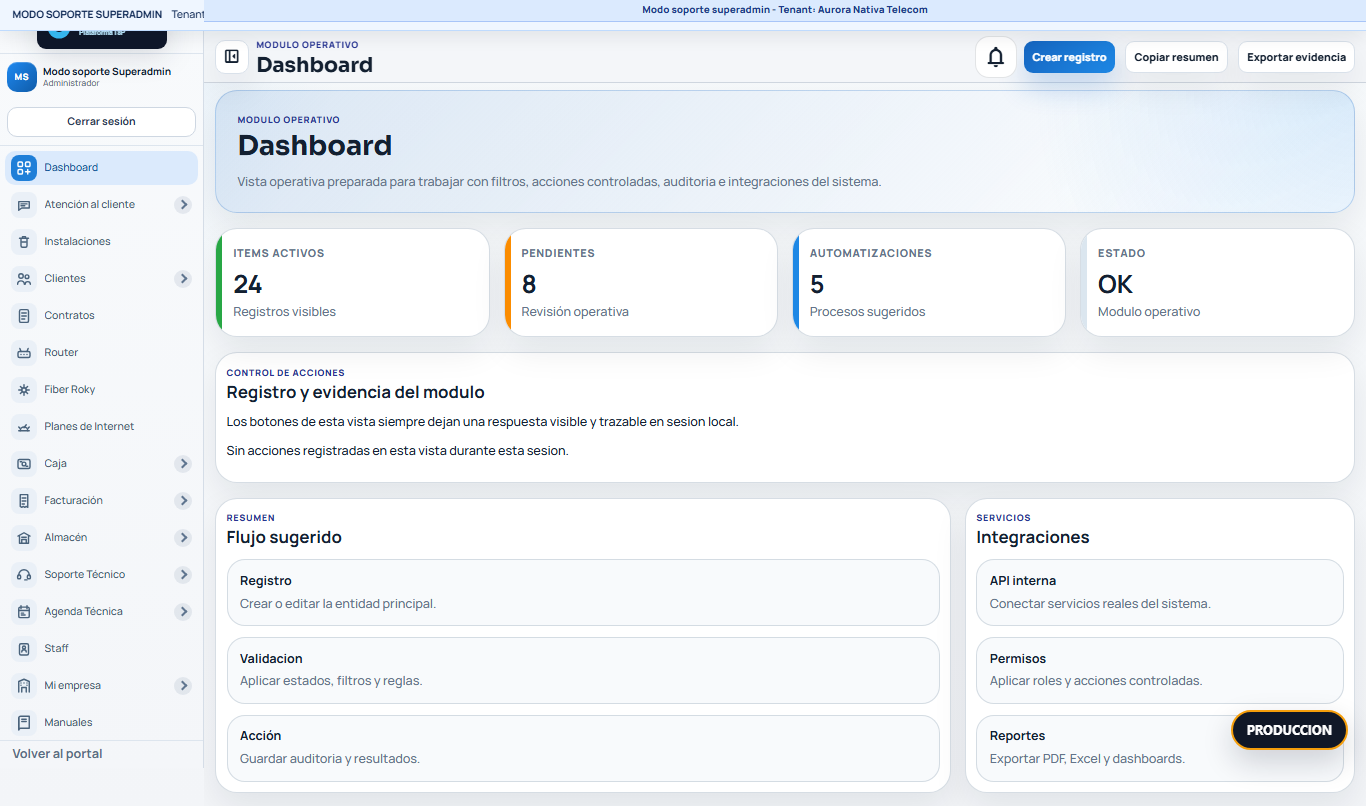Viewport: 1366px width, 806px height.
Task: Open the Reportes integration card
Action: click(x=1160, y=748)
